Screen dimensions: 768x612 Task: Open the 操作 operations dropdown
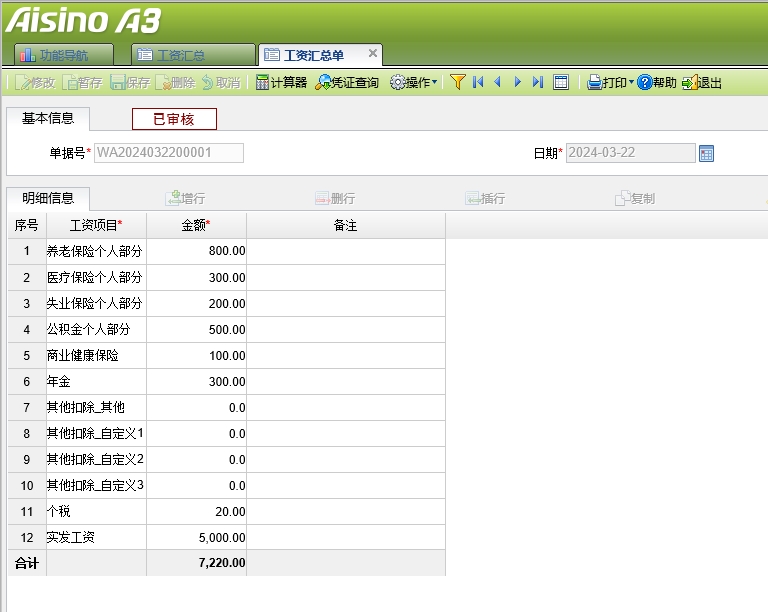click(x=413, y=83)
